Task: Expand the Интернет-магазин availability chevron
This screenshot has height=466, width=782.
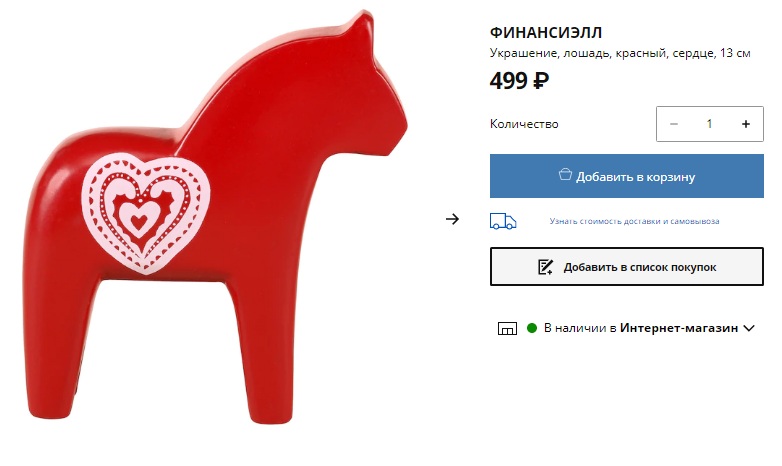Action: (x=749, y=328)
